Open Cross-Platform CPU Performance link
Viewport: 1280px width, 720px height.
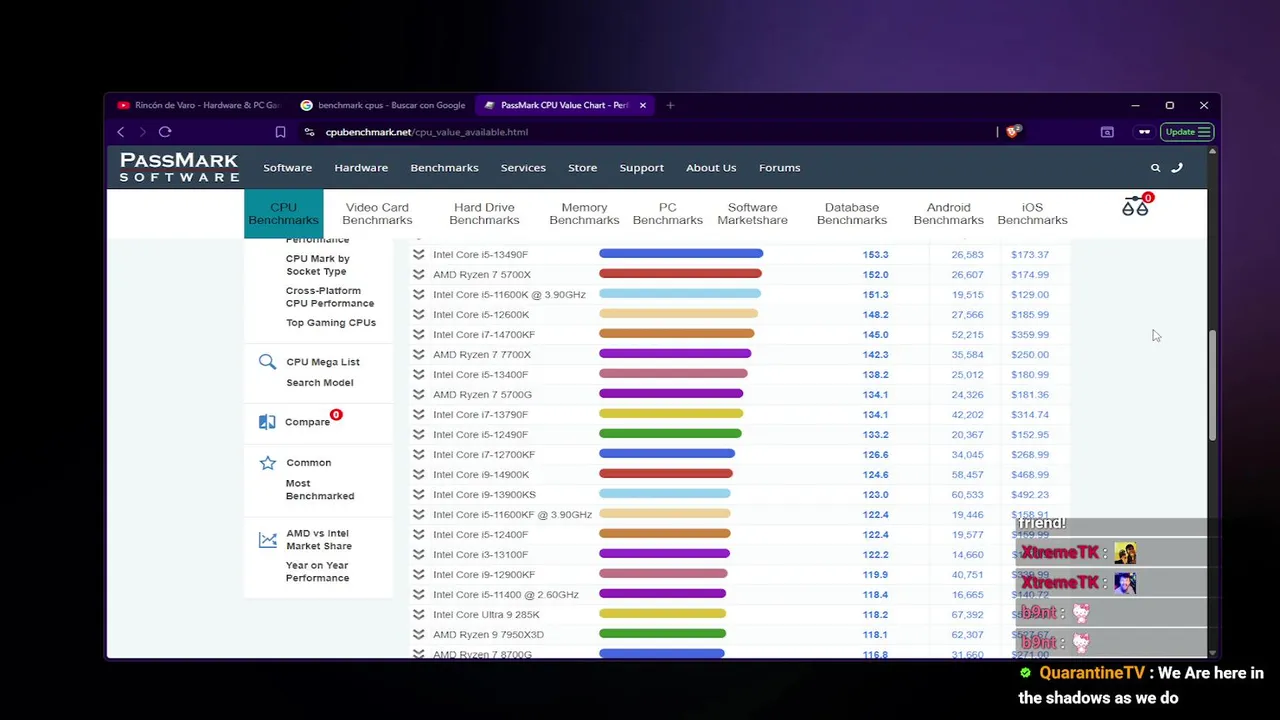coord(330,297)
